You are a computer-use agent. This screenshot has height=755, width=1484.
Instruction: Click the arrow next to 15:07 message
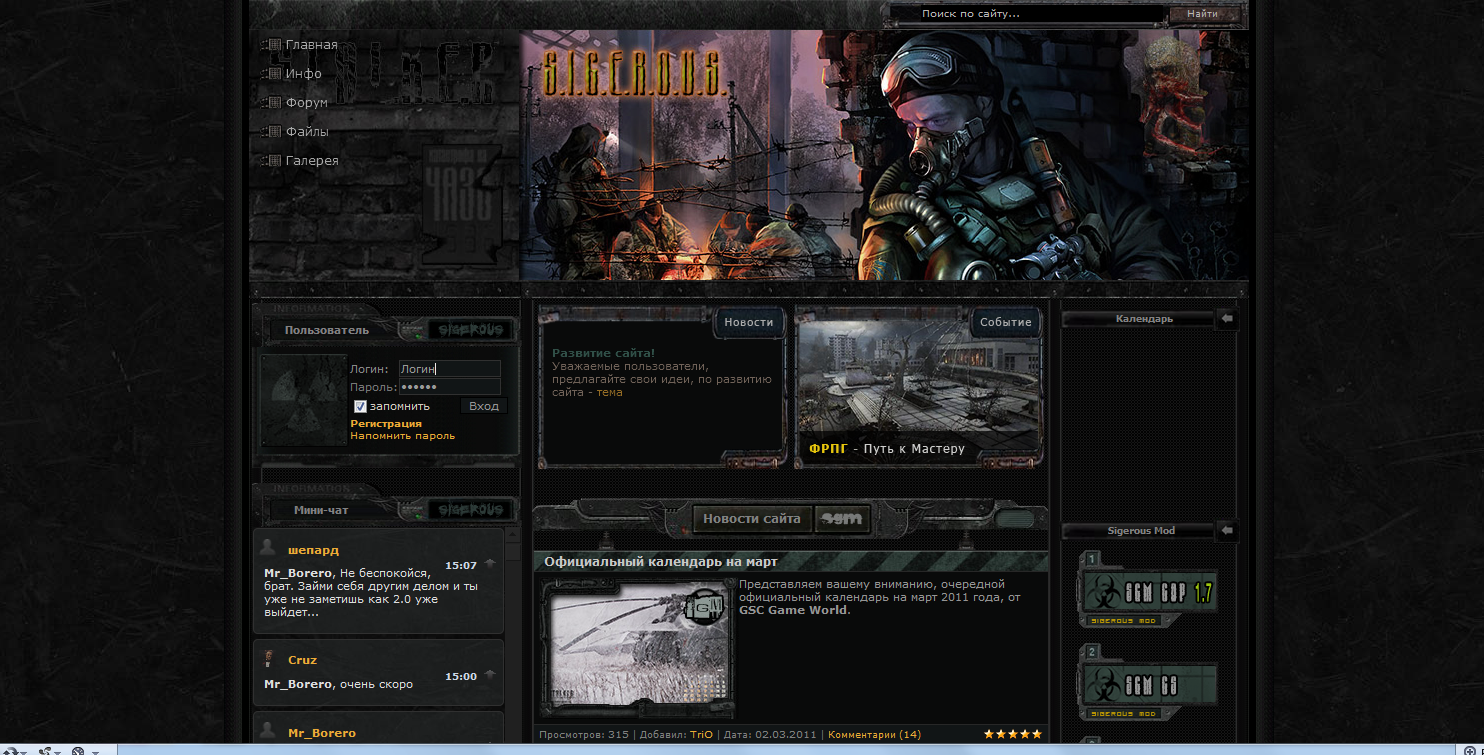click(490, 564)
